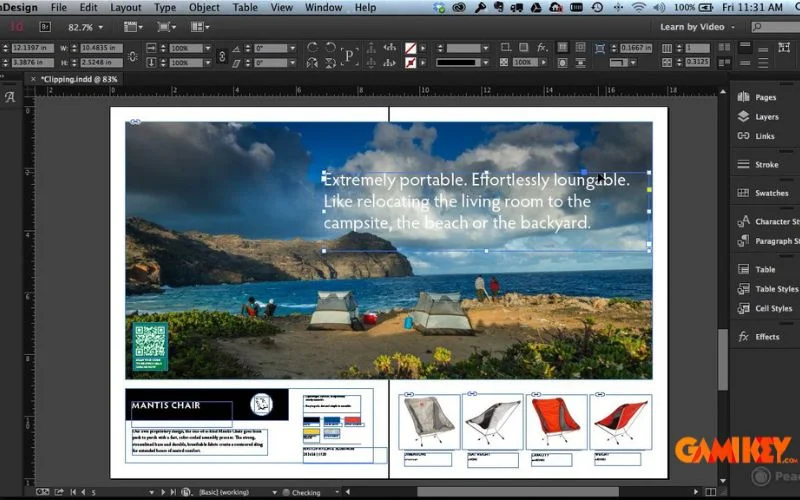Toggle the split layout view button
Viewport: 800px width, 500px height.
(x=710, y=492)
